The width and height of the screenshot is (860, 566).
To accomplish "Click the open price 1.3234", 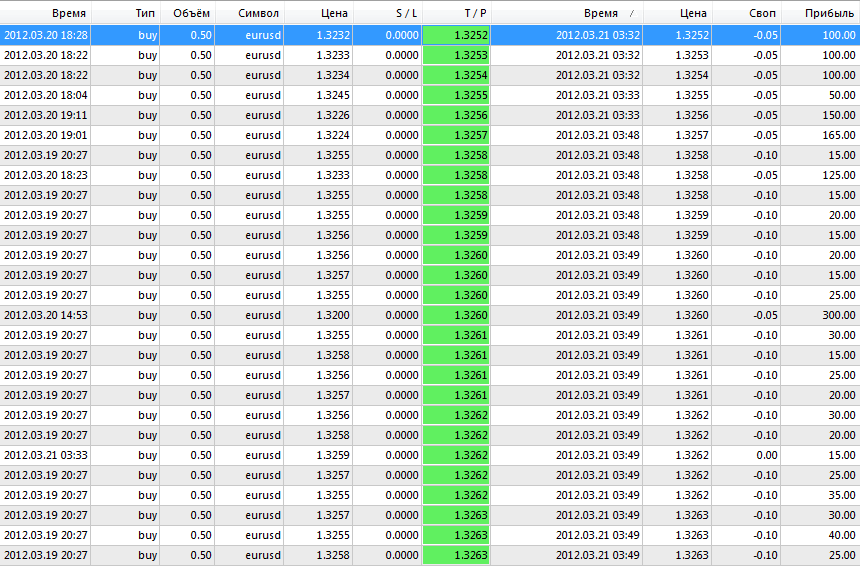I will tap(333, 75).
